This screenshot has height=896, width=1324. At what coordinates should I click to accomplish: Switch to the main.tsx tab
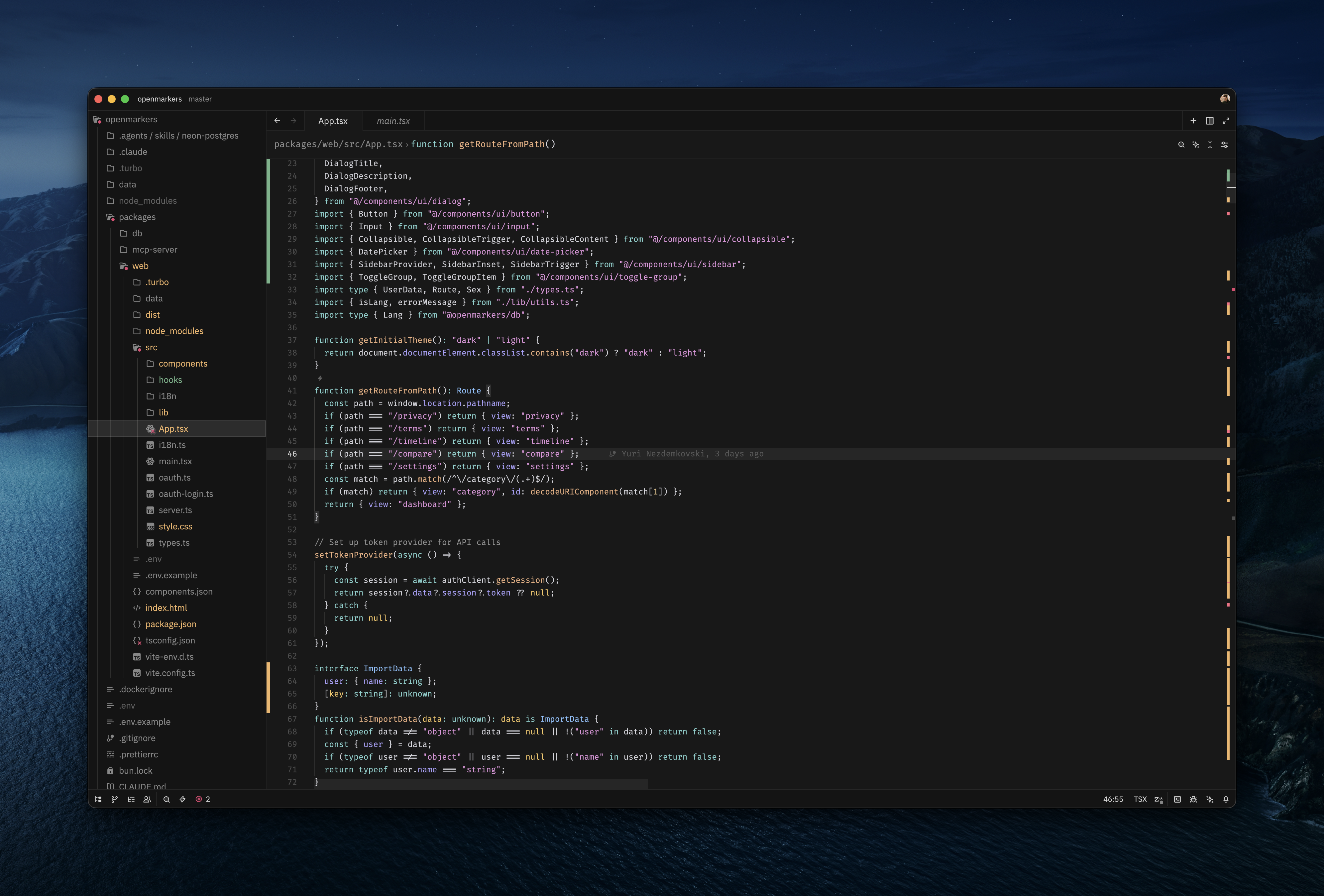393,121
